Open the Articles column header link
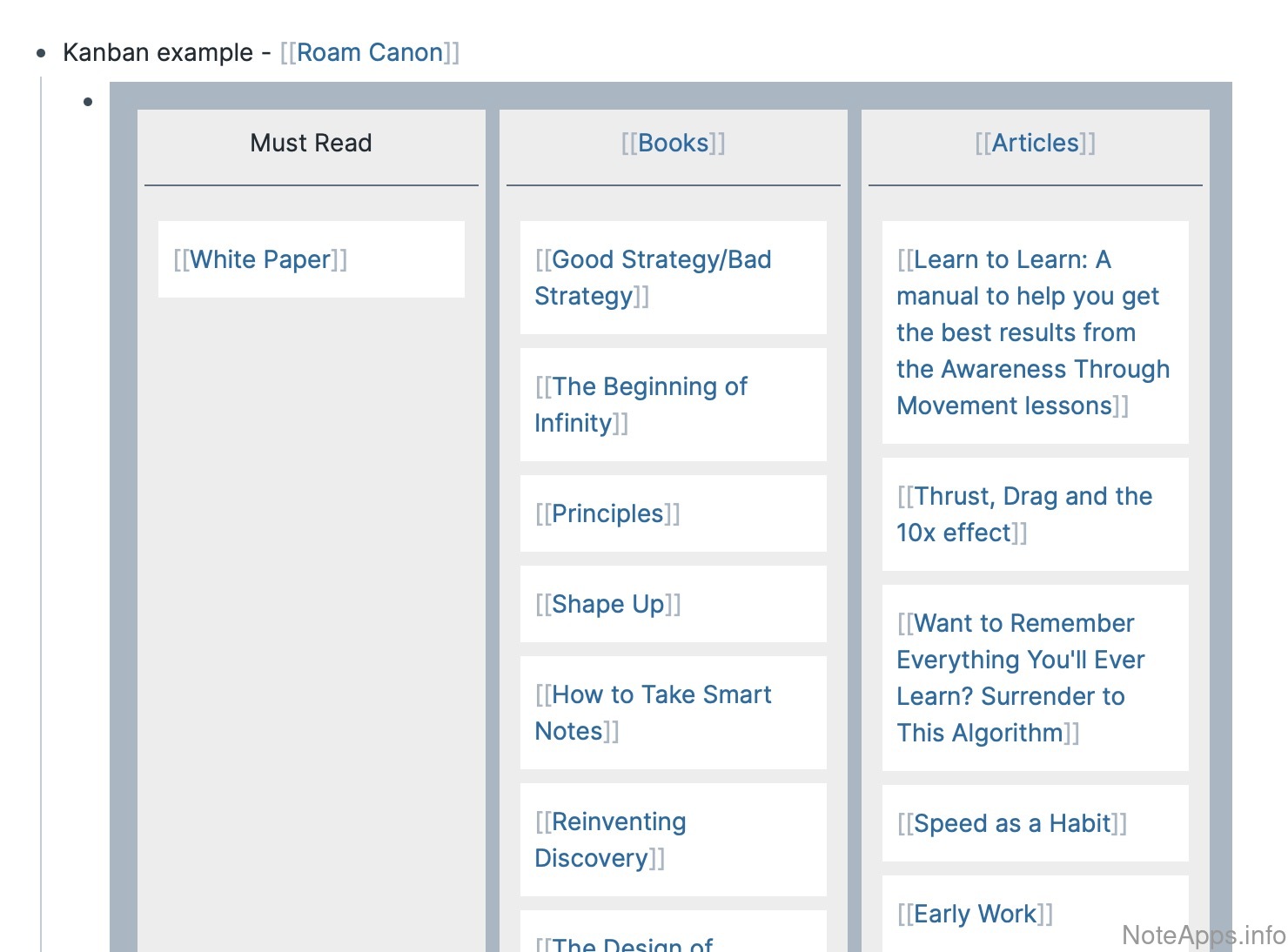 coord(1035,144)
